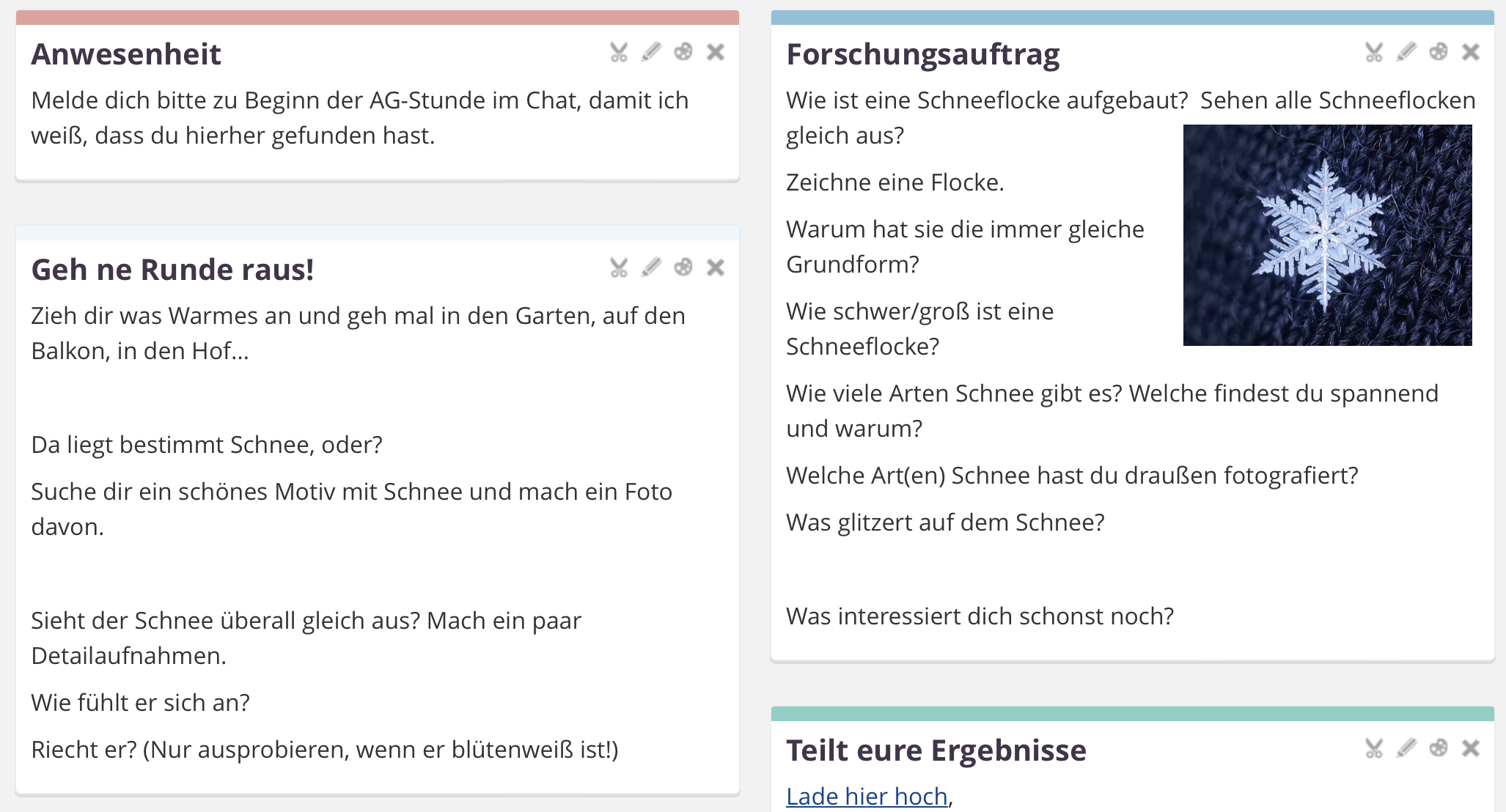Click the Forschungsauftrag card heading
Screen dimensions: 1506x812
[x=922, y=54]
